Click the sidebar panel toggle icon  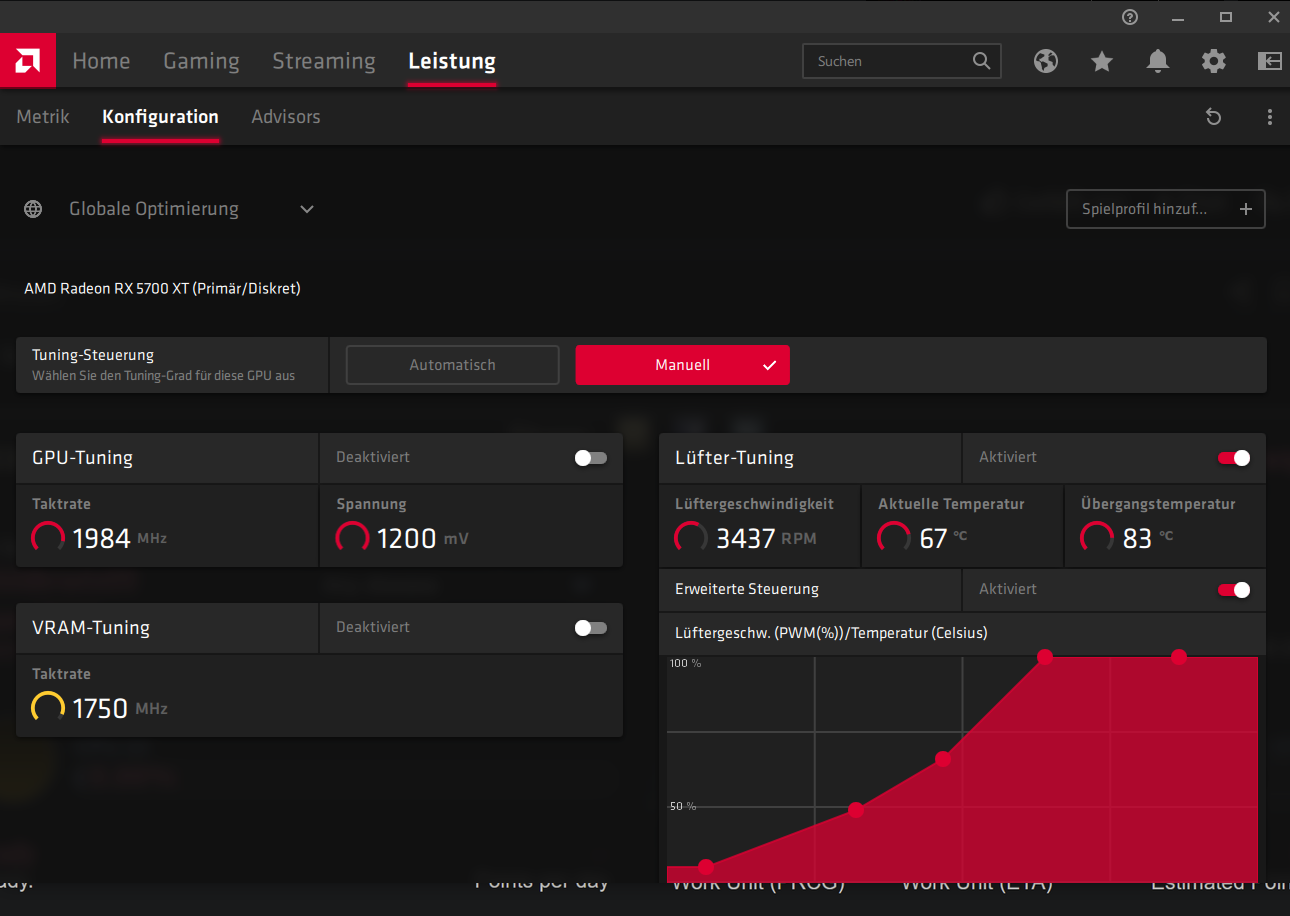(x=1269, y=61)
